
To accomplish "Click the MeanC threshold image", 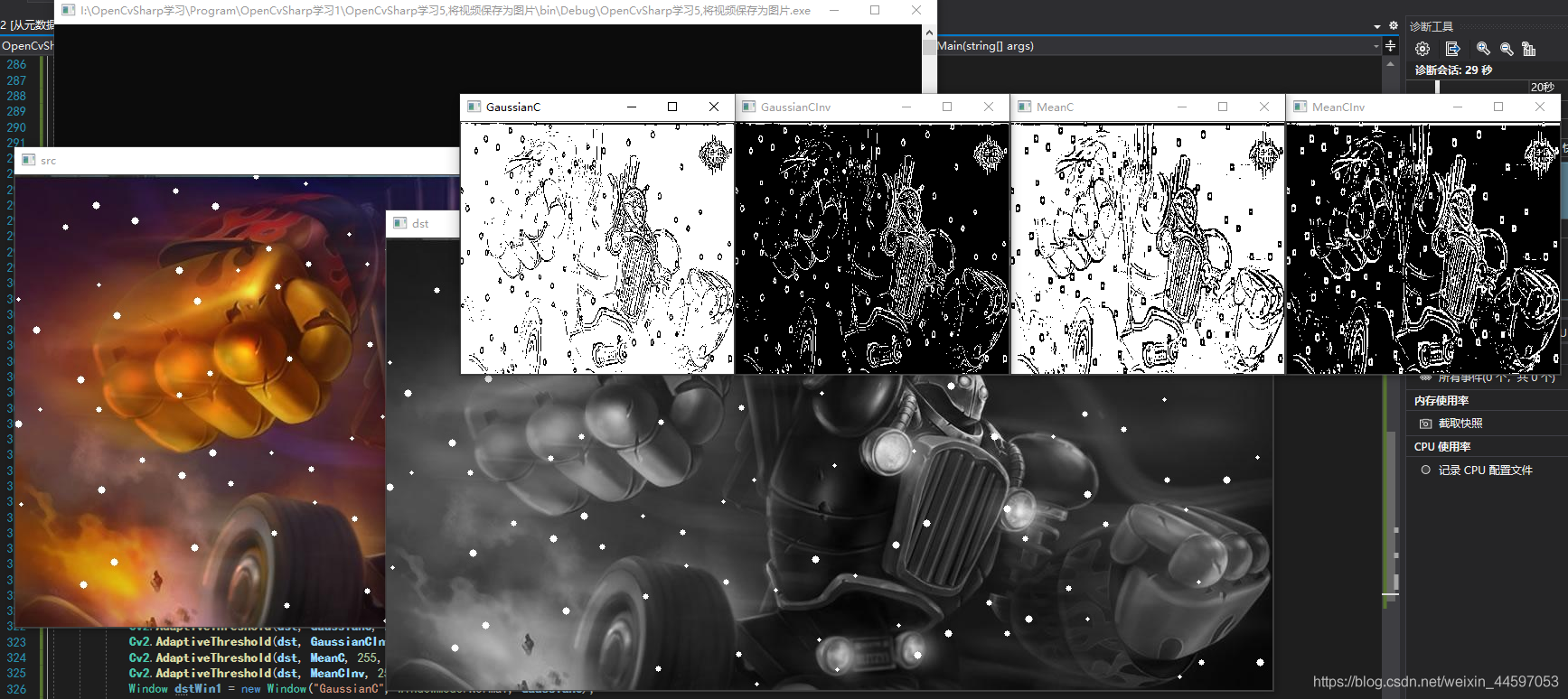I will [x=1148, y=248].
